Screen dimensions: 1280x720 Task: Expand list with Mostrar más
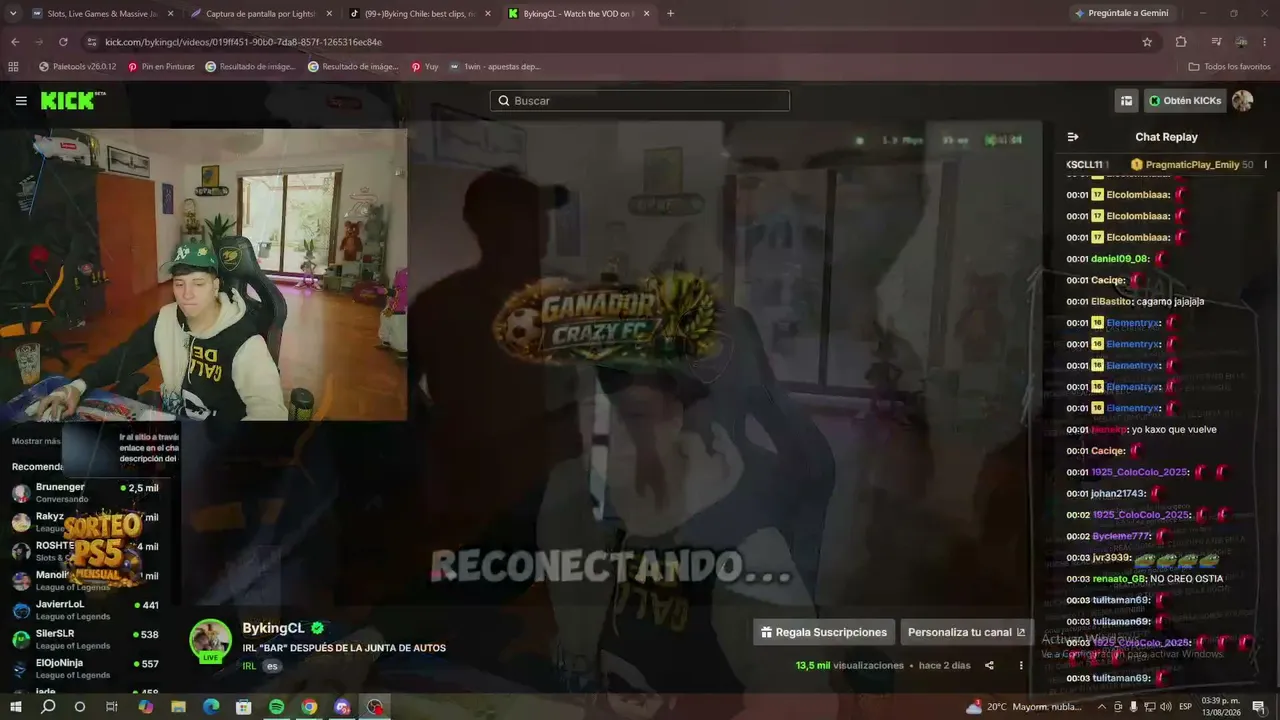[x=36, y=441]
